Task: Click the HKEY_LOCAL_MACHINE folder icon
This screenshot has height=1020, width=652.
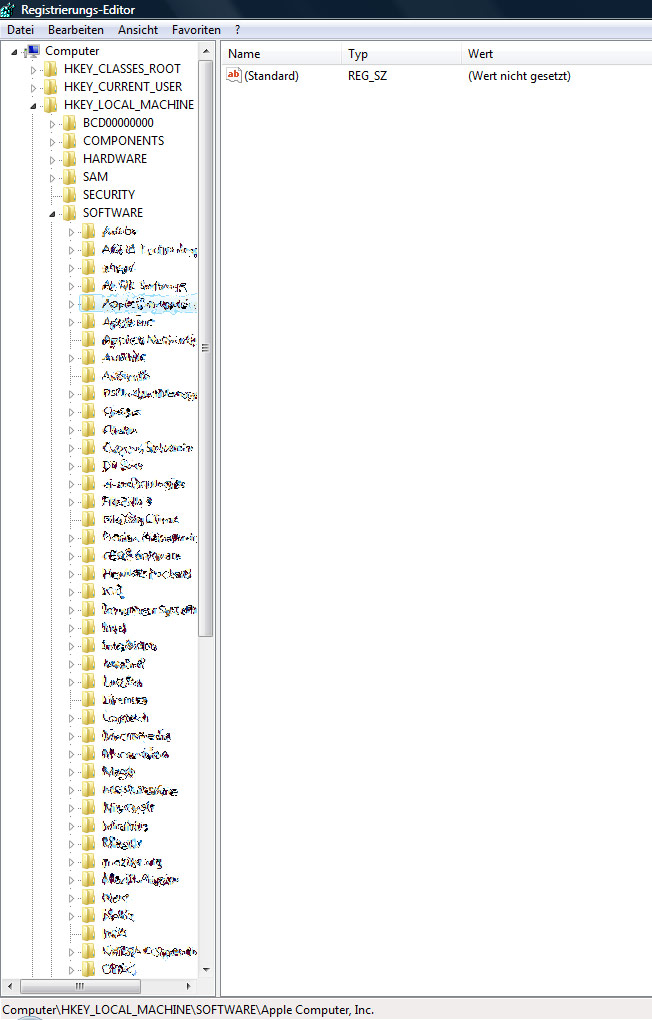Action: click(x=51, y=105)
